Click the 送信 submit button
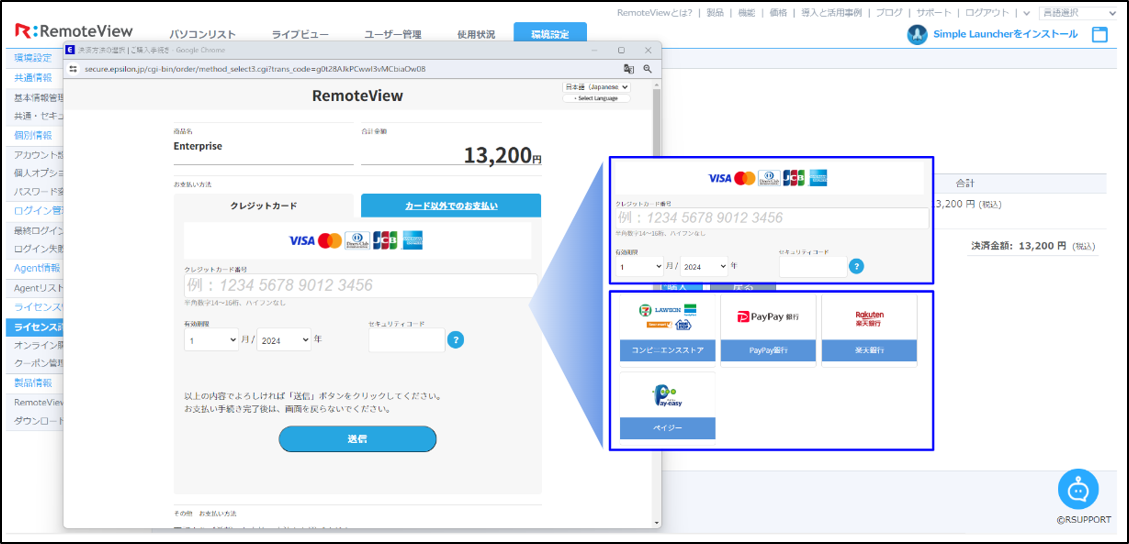Viewport: 1129px width, 544px height. pyautogui.click(x=358, y=439)
